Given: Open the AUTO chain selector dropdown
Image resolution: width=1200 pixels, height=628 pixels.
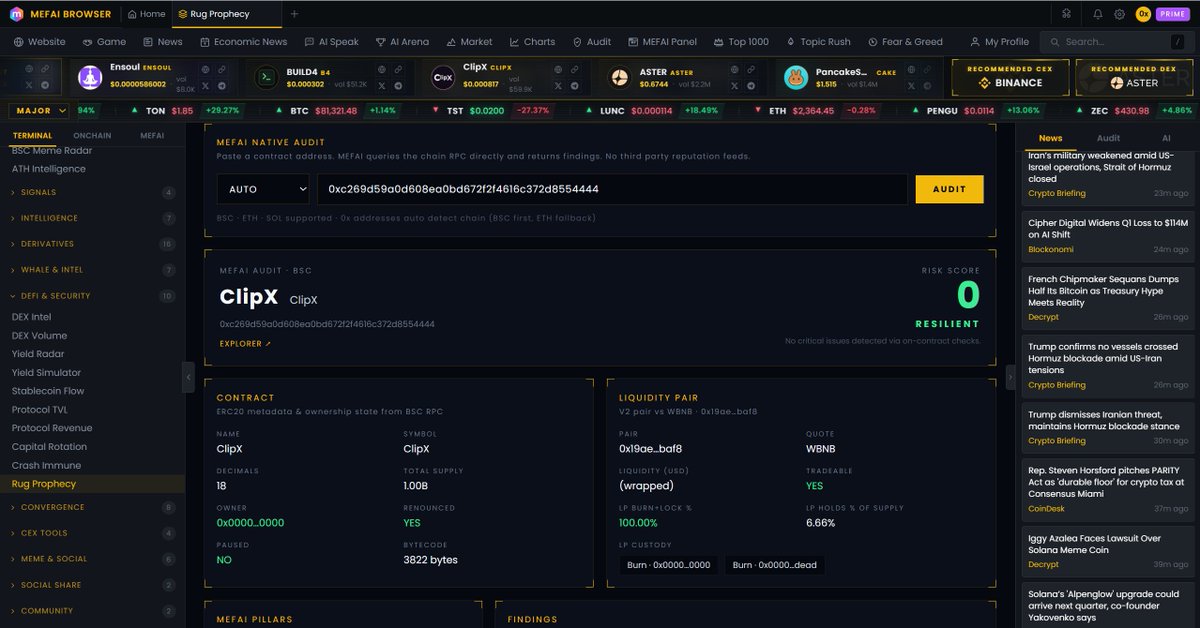Looking at the screenshot, I should 263,188.
